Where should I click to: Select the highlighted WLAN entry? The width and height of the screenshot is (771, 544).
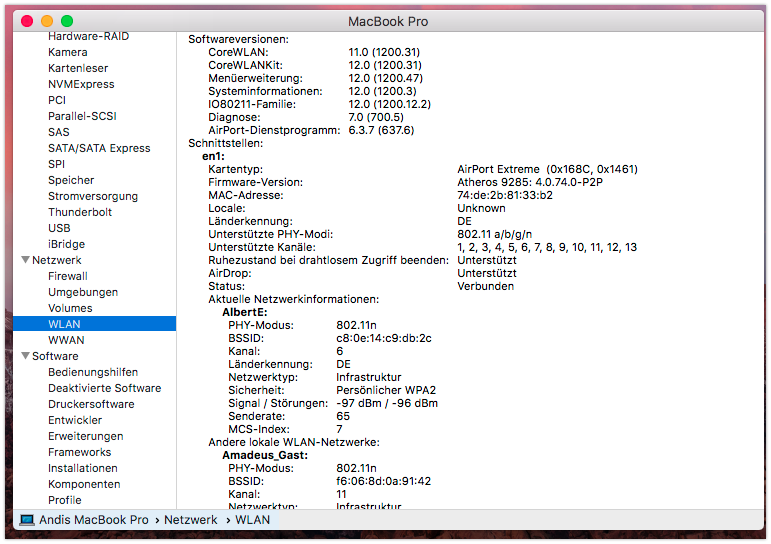94,324
